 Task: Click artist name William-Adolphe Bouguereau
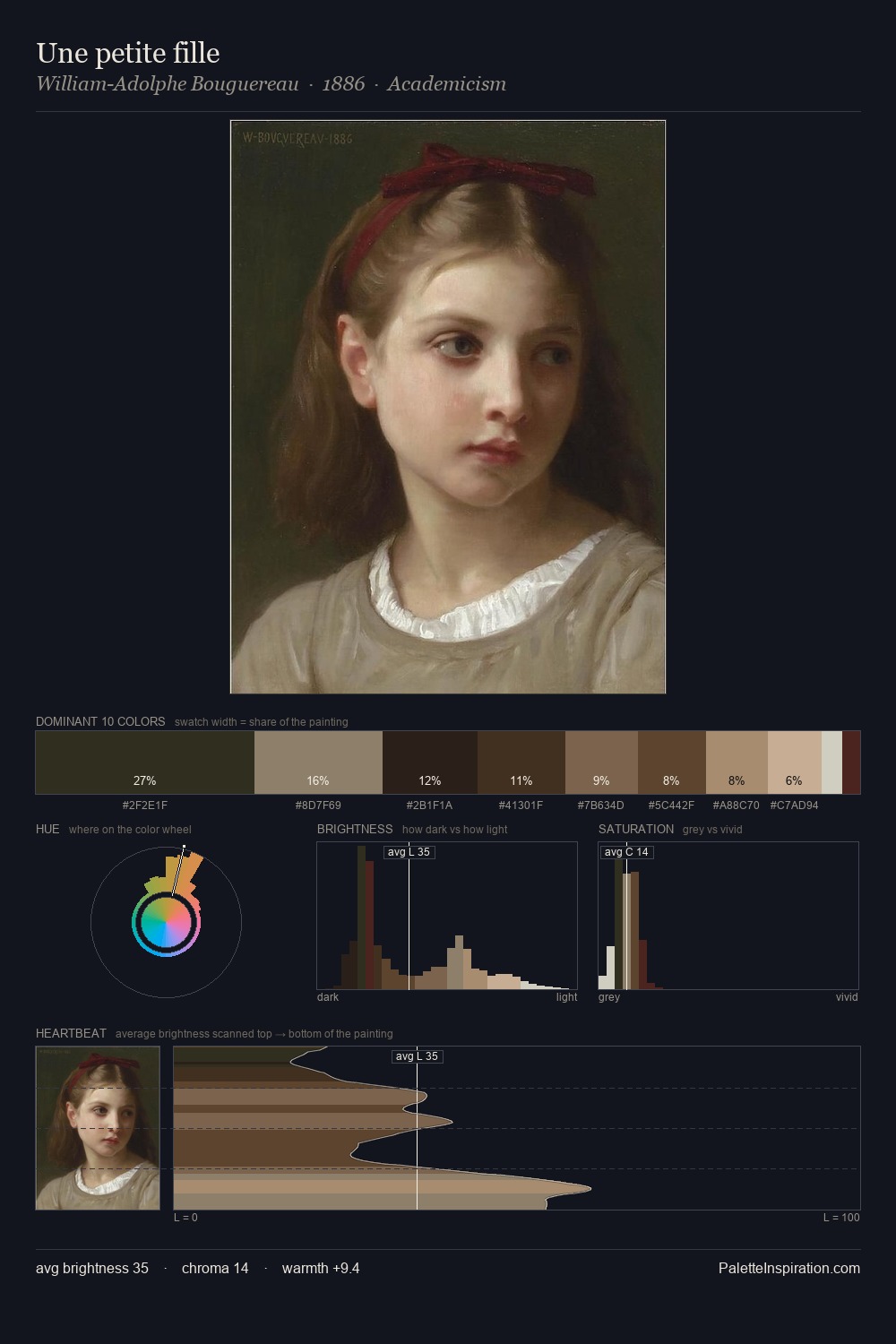coord(168,84)
